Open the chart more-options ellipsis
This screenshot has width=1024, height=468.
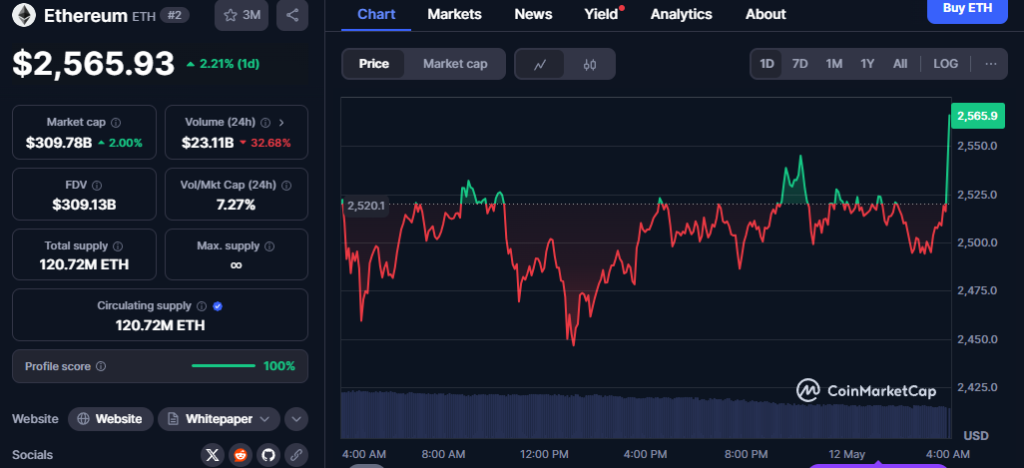pyautogui.click(x=991, y=64)
